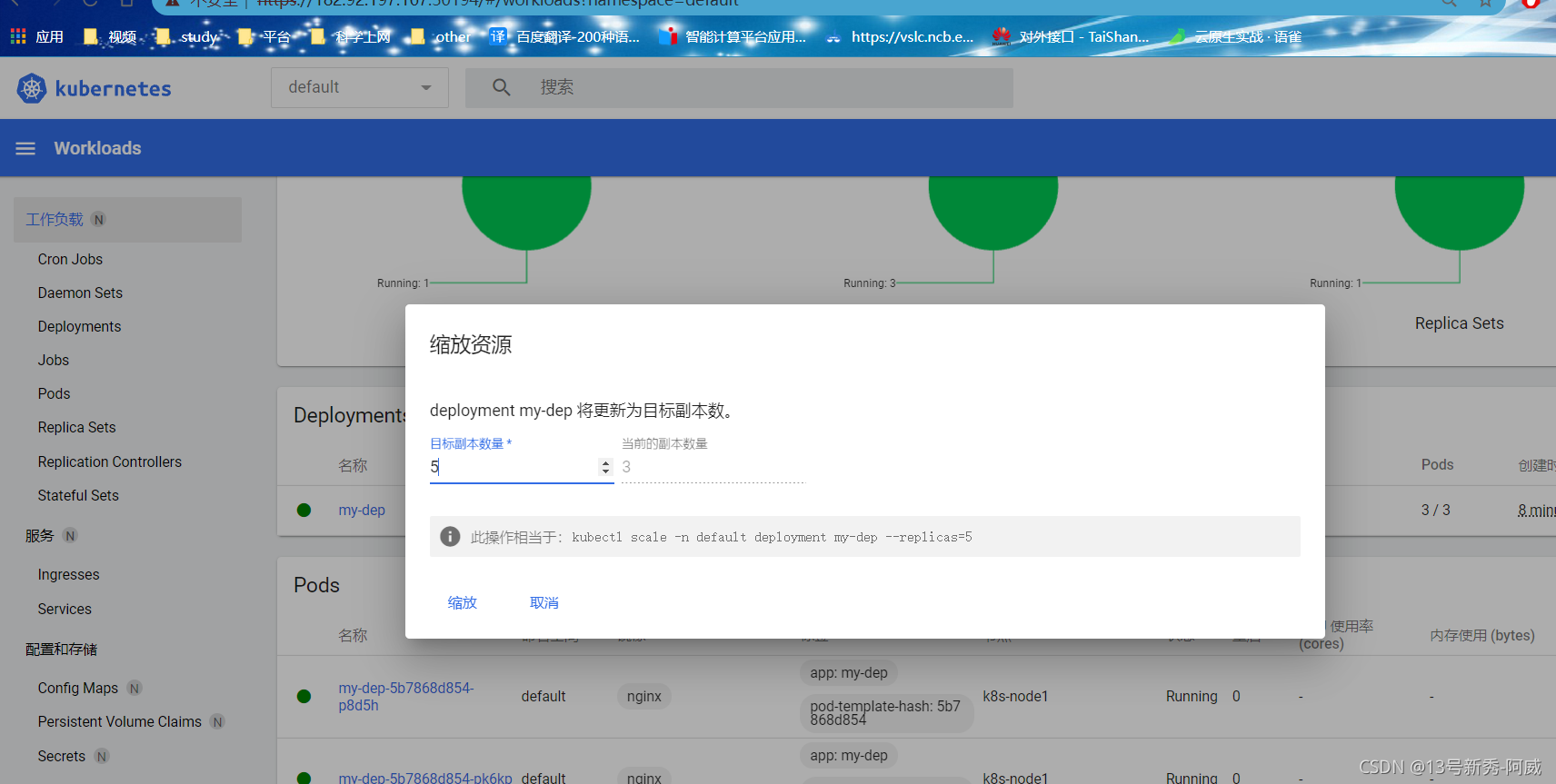Click the 搜索 search field
The height and width of the screenshot is (784, 1556).
click(739, 87)
